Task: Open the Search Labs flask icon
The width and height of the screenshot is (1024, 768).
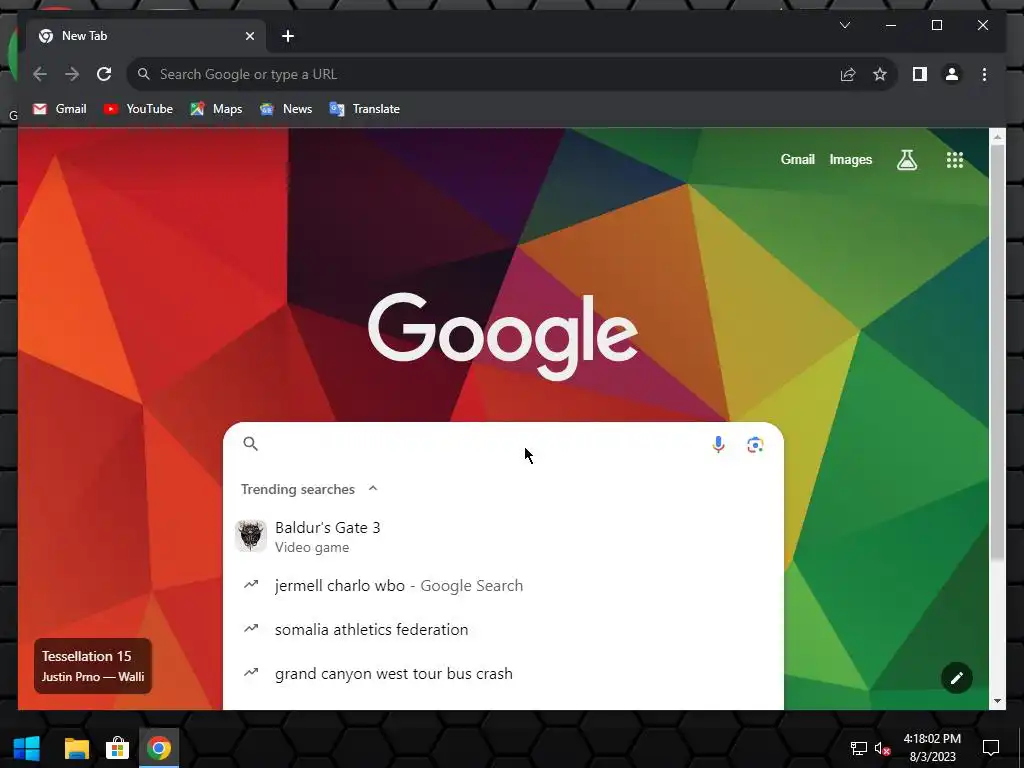Action: pos(906,159)
